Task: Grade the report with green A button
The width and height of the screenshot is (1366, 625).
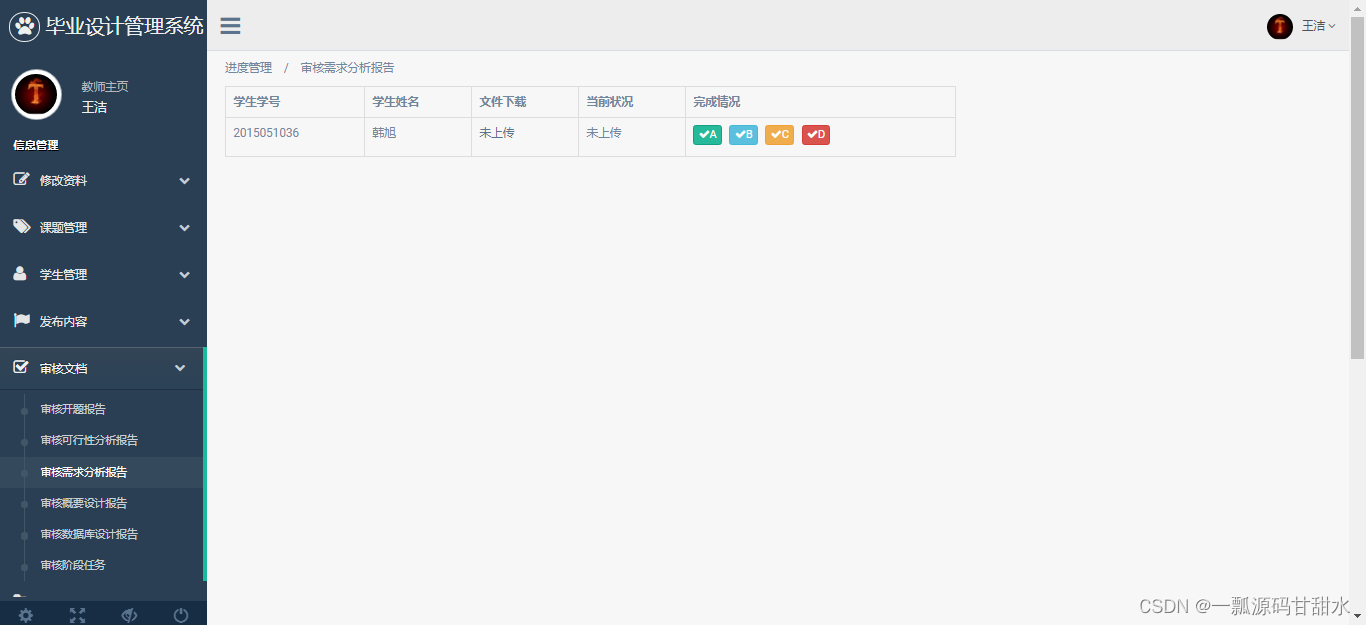Action: click(707, 135)
